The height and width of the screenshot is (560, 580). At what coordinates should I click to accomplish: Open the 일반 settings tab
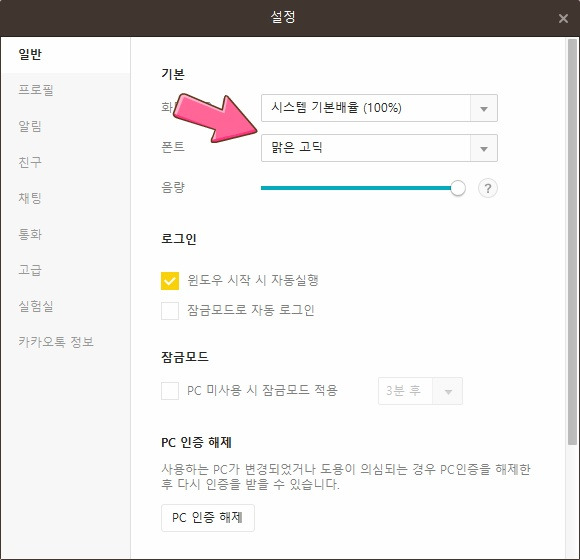point(65,54)
